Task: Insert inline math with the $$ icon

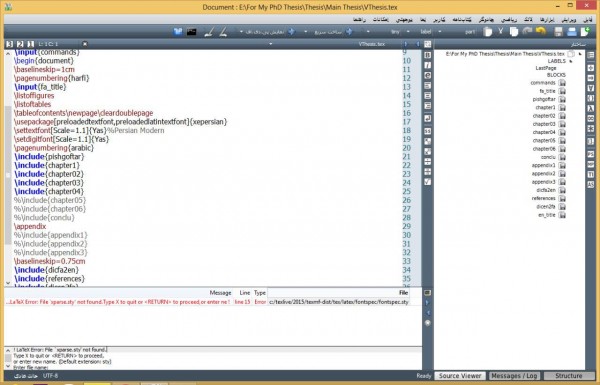Action: tap(427, 131)
